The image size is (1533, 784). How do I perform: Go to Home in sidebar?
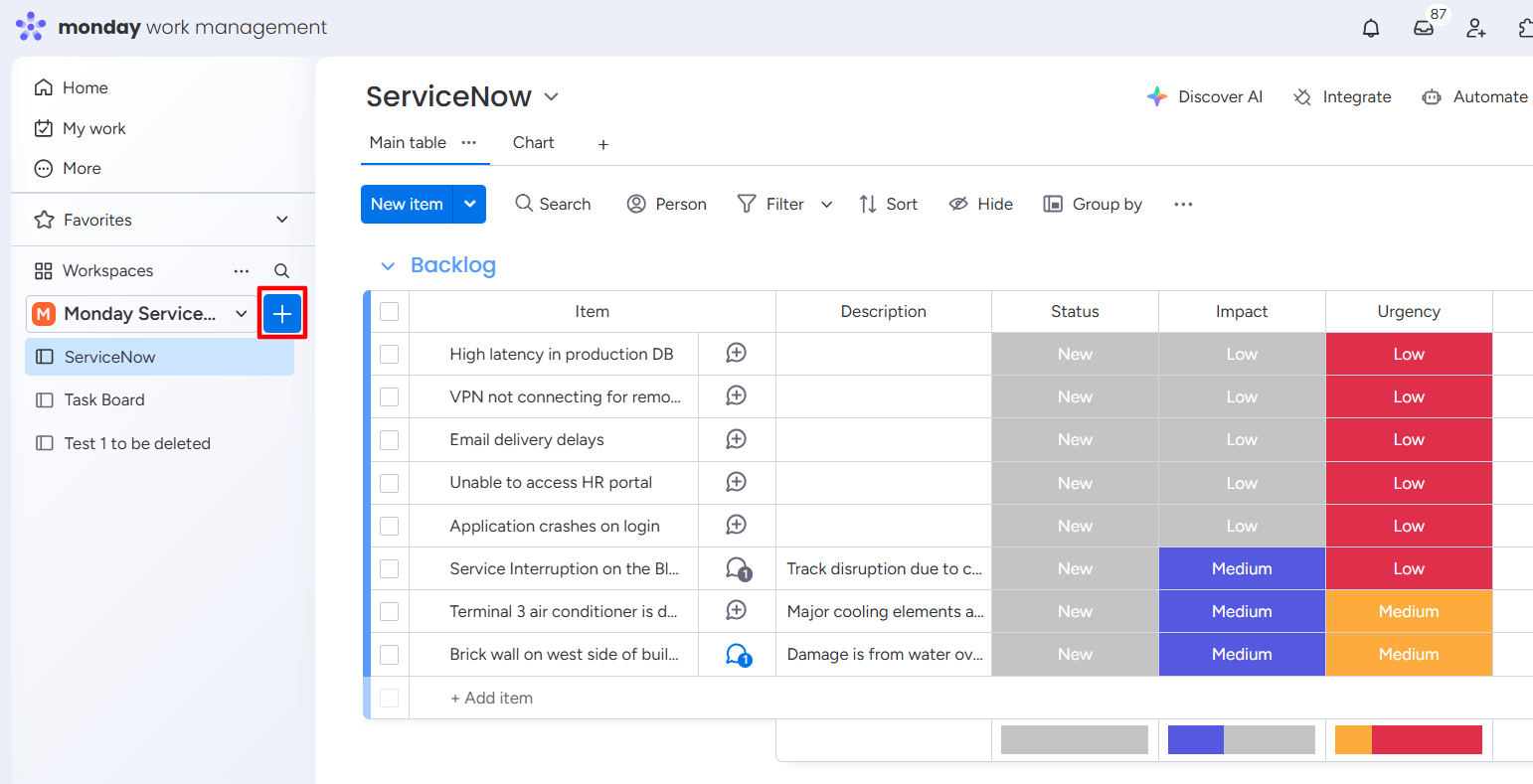[x=72, y=87]
